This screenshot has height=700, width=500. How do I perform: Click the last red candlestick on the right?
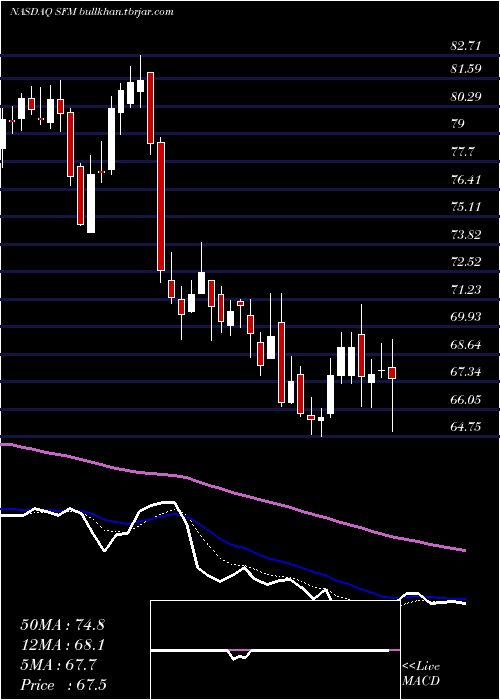pos(392,373)
